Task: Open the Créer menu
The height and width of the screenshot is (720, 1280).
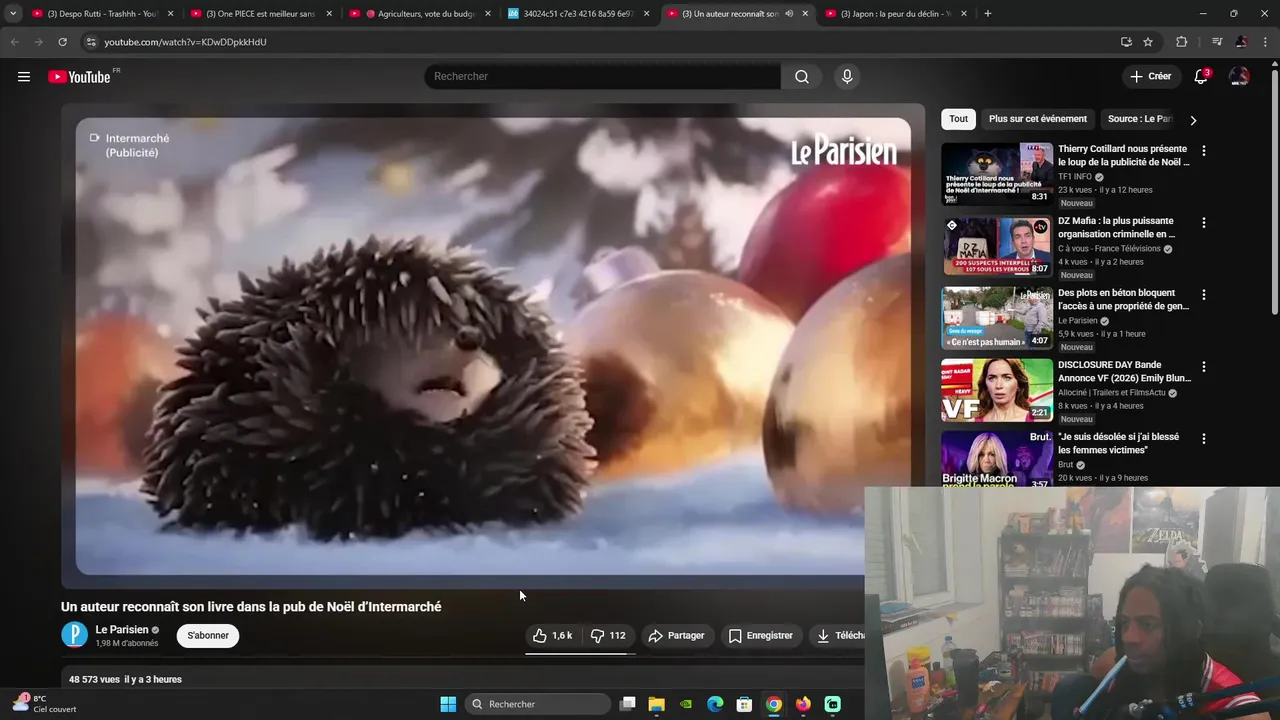Action: point(1150,76)
